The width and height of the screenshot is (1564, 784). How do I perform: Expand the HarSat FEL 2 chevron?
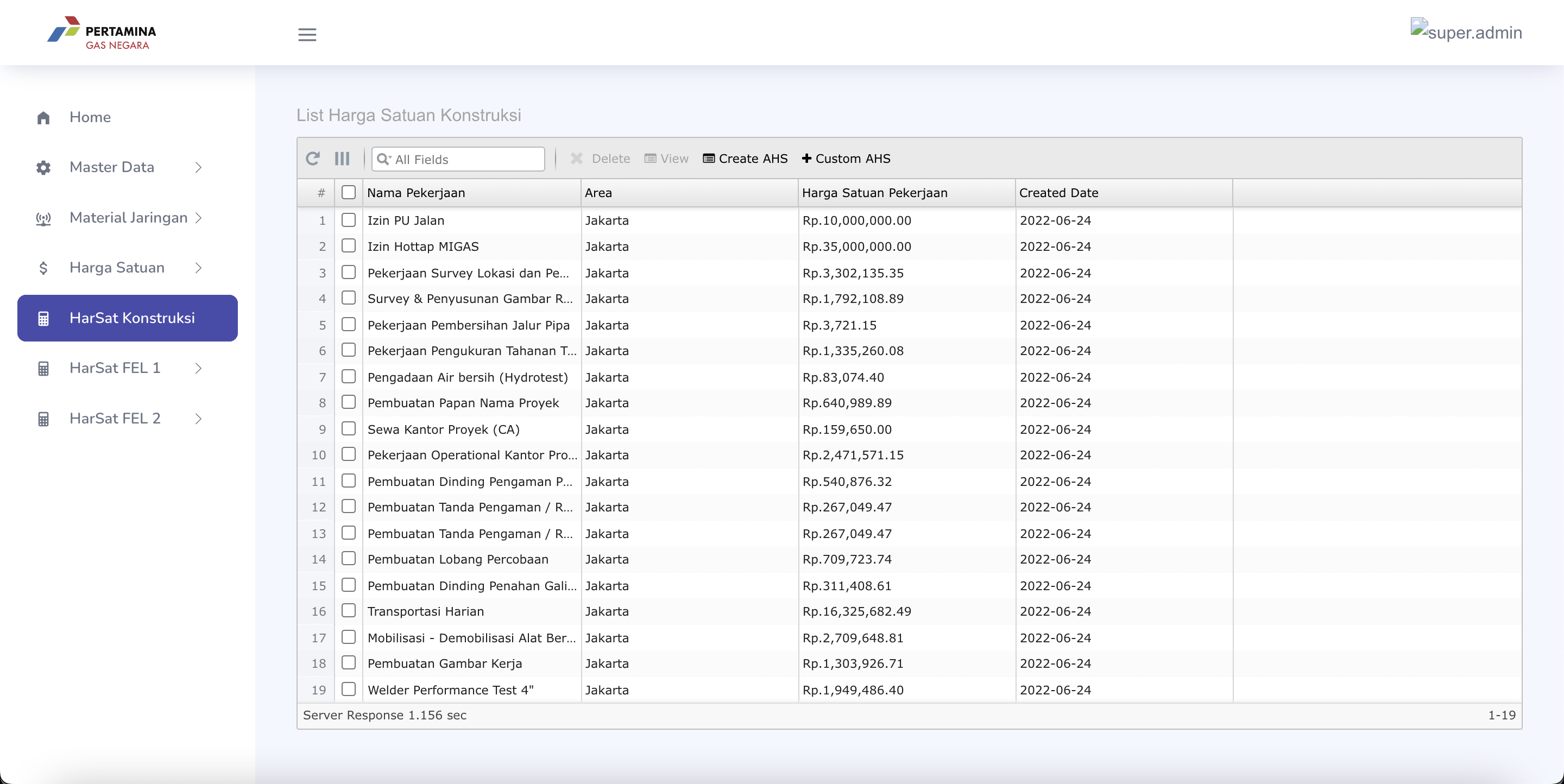pyautogui.click(x=198, y=419)
